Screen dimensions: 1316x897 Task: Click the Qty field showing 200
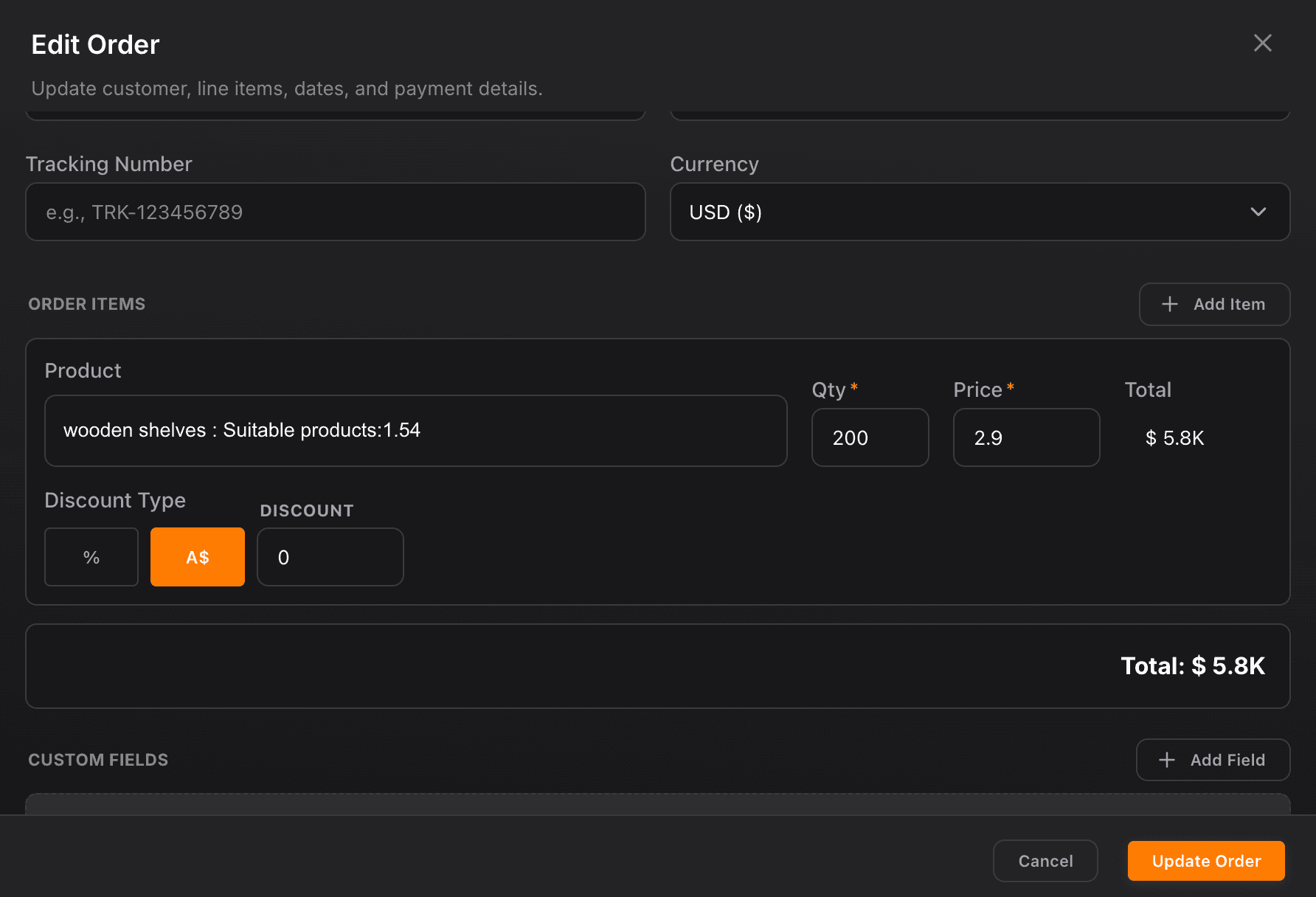[x=870, y=437]
